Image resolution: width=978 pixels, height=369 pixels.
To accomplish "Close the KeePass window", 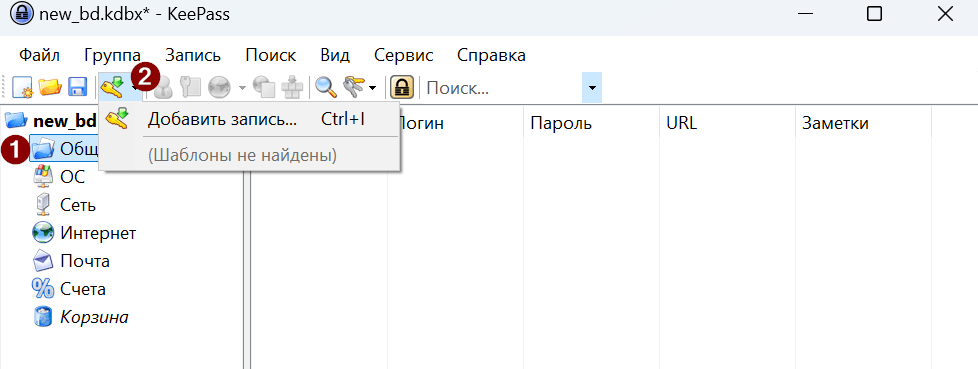I will click(946, 14).
